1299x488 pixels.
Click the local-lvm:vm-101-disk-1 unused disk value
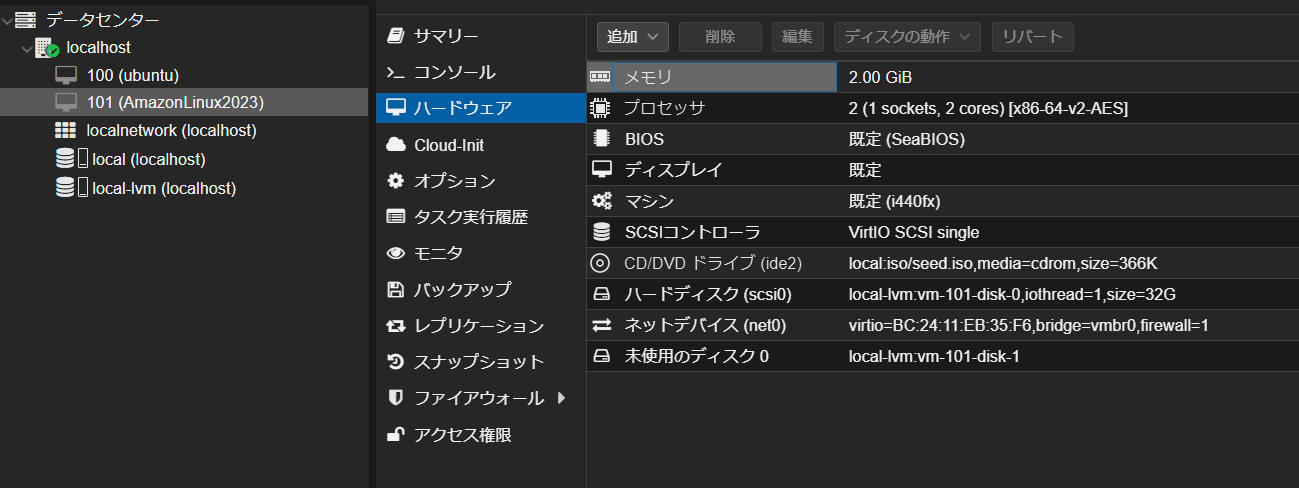tap(934, 356)
